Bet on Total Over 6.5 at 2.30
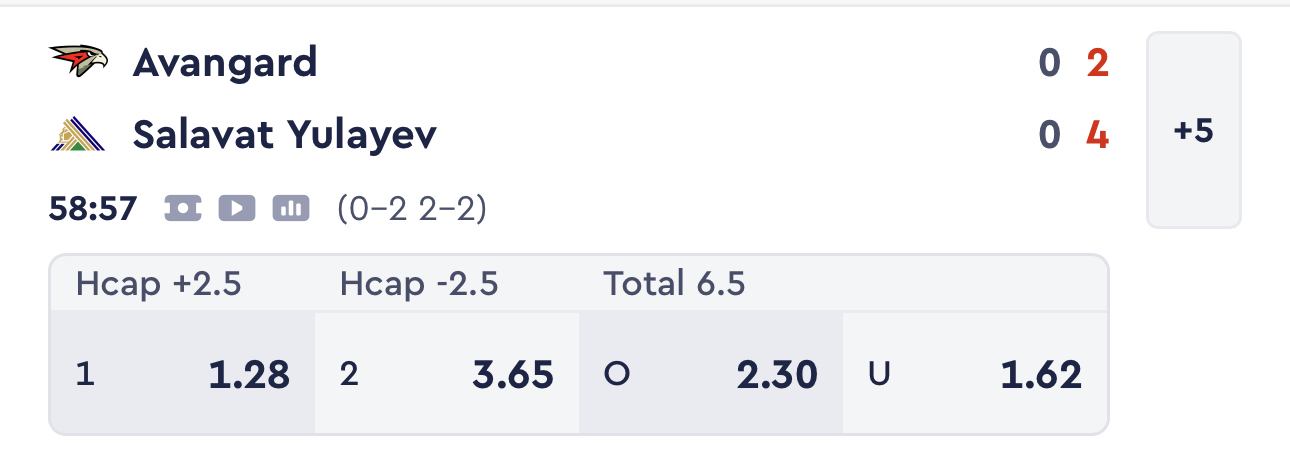This screenshot has width=1290, height=451. pyautogui.click(x=711, y=374)
